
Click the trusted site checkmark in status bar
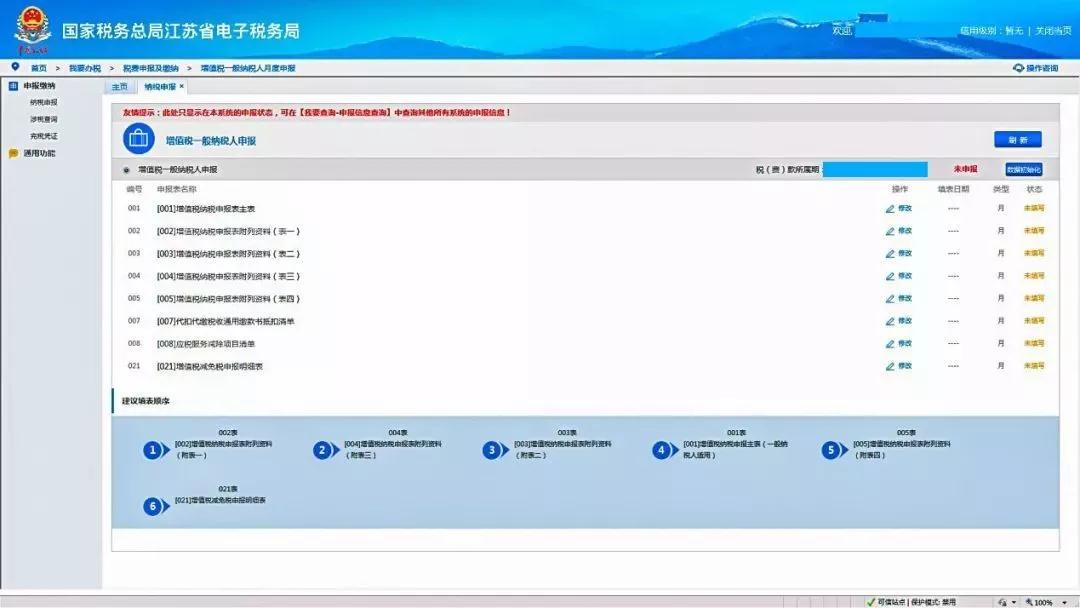click(871, 602)
